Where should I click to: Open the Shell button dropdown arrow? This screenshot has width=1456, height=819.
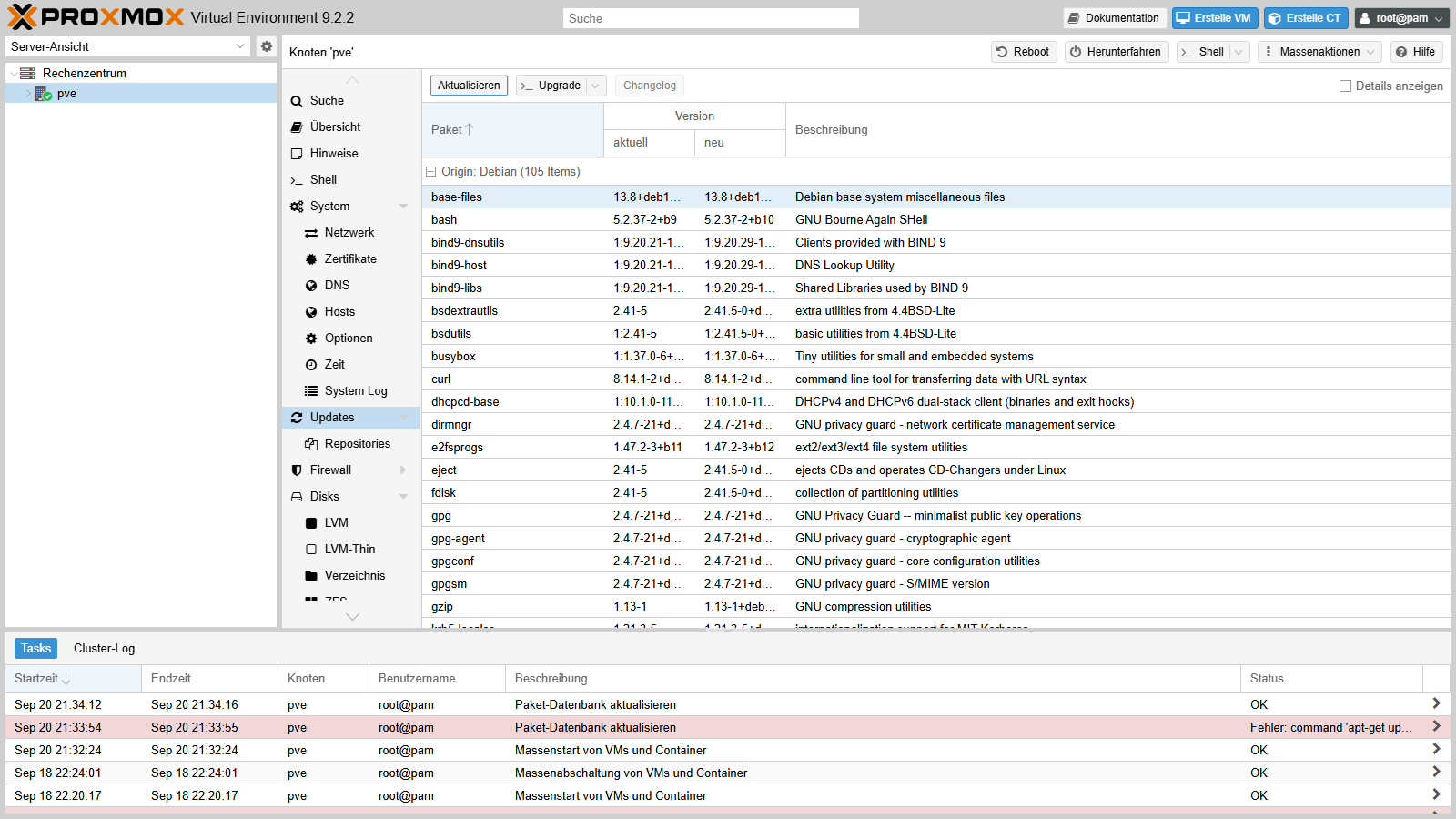click(x=1239, y=52)
